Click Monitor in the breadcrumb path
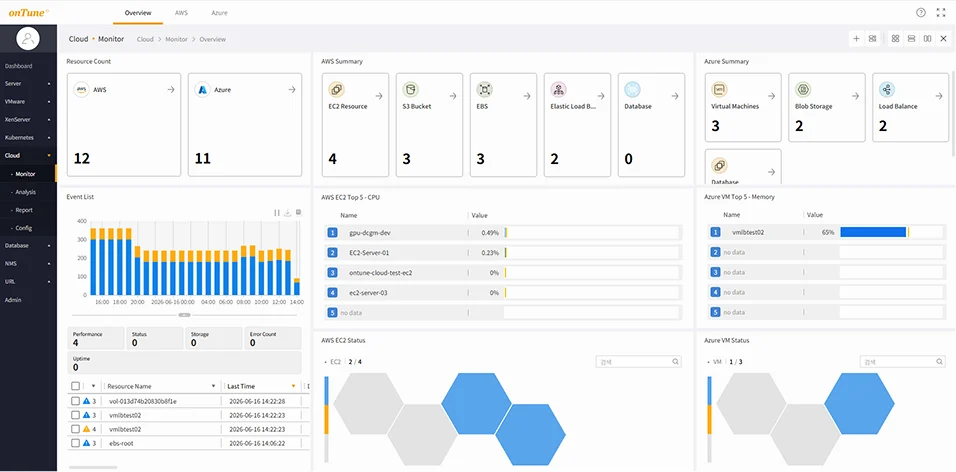 176,39
